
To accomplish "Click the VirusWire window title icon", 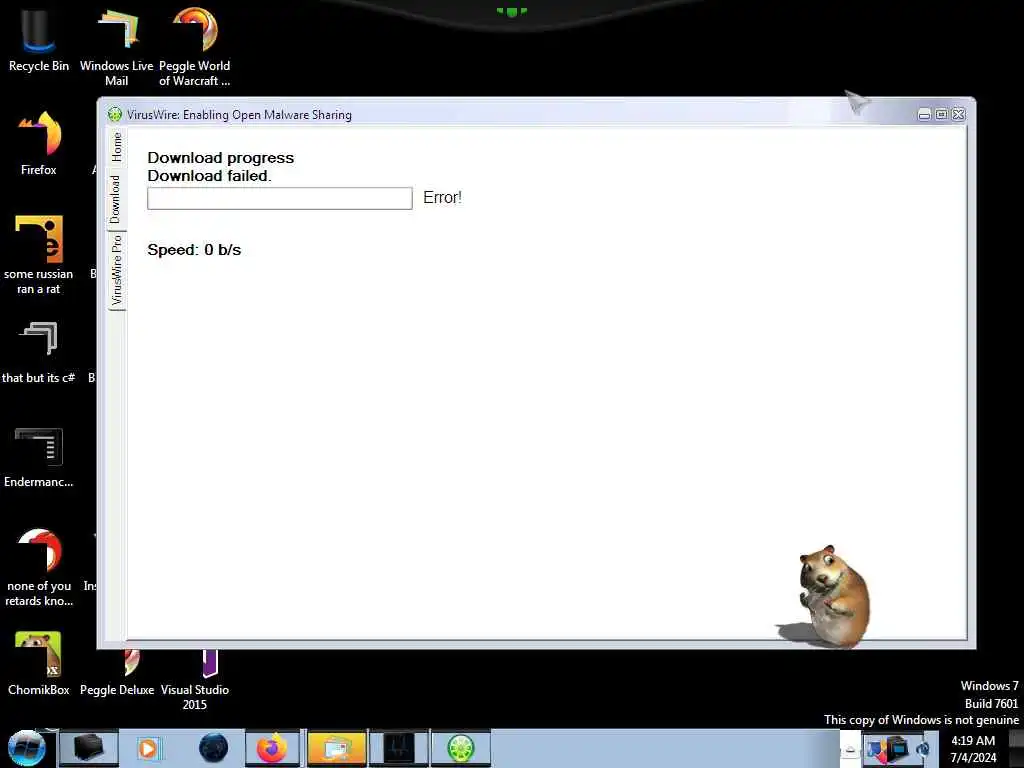I will tap(115, 114).
